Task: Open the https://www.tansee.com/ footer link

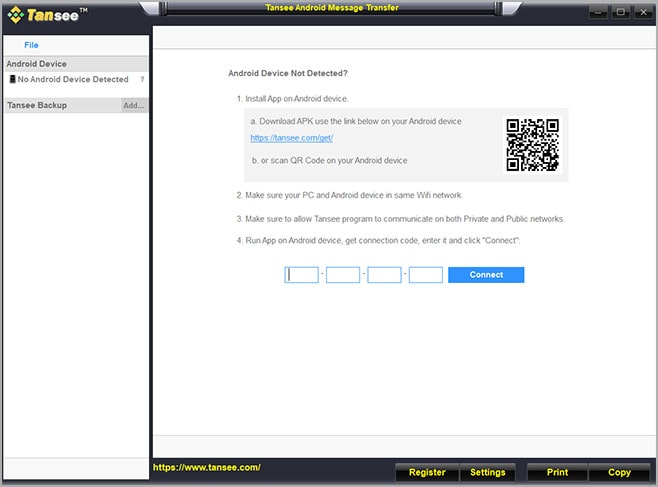Action: click(x=206, y=467)
